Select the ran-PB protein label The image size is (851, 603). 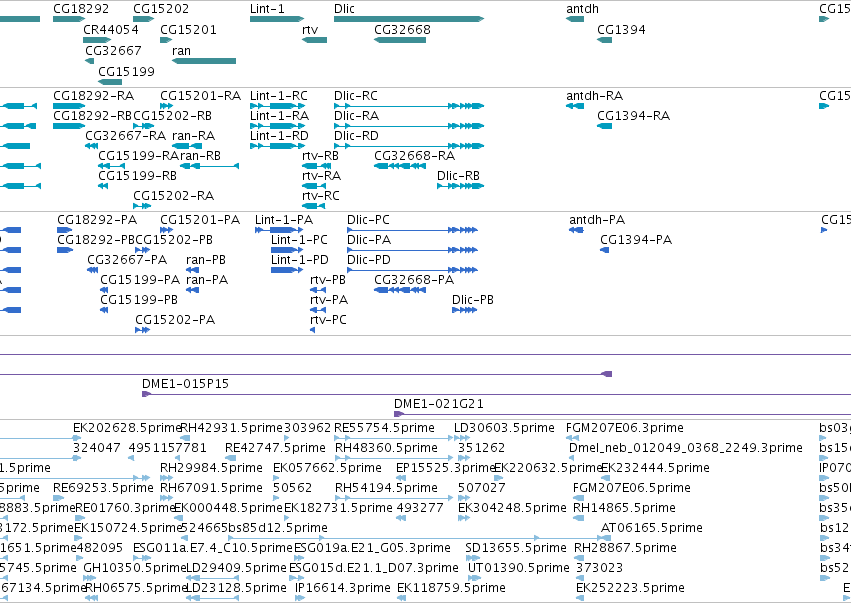(x=206, y=260)
